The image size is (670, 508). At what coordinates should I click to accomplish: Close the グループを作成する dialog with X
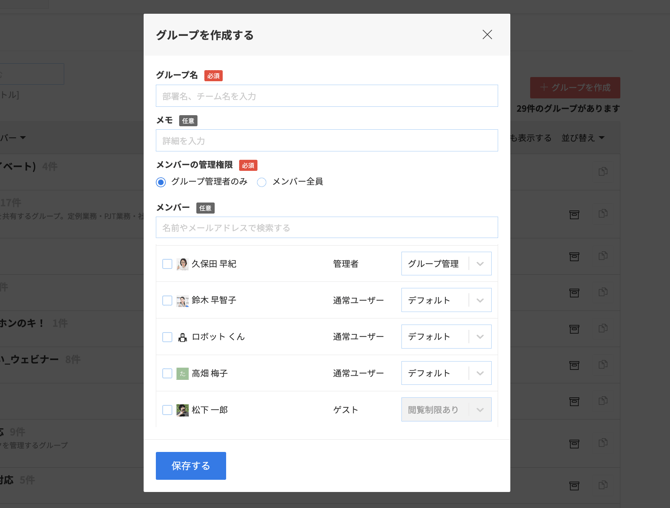[487, 35]
